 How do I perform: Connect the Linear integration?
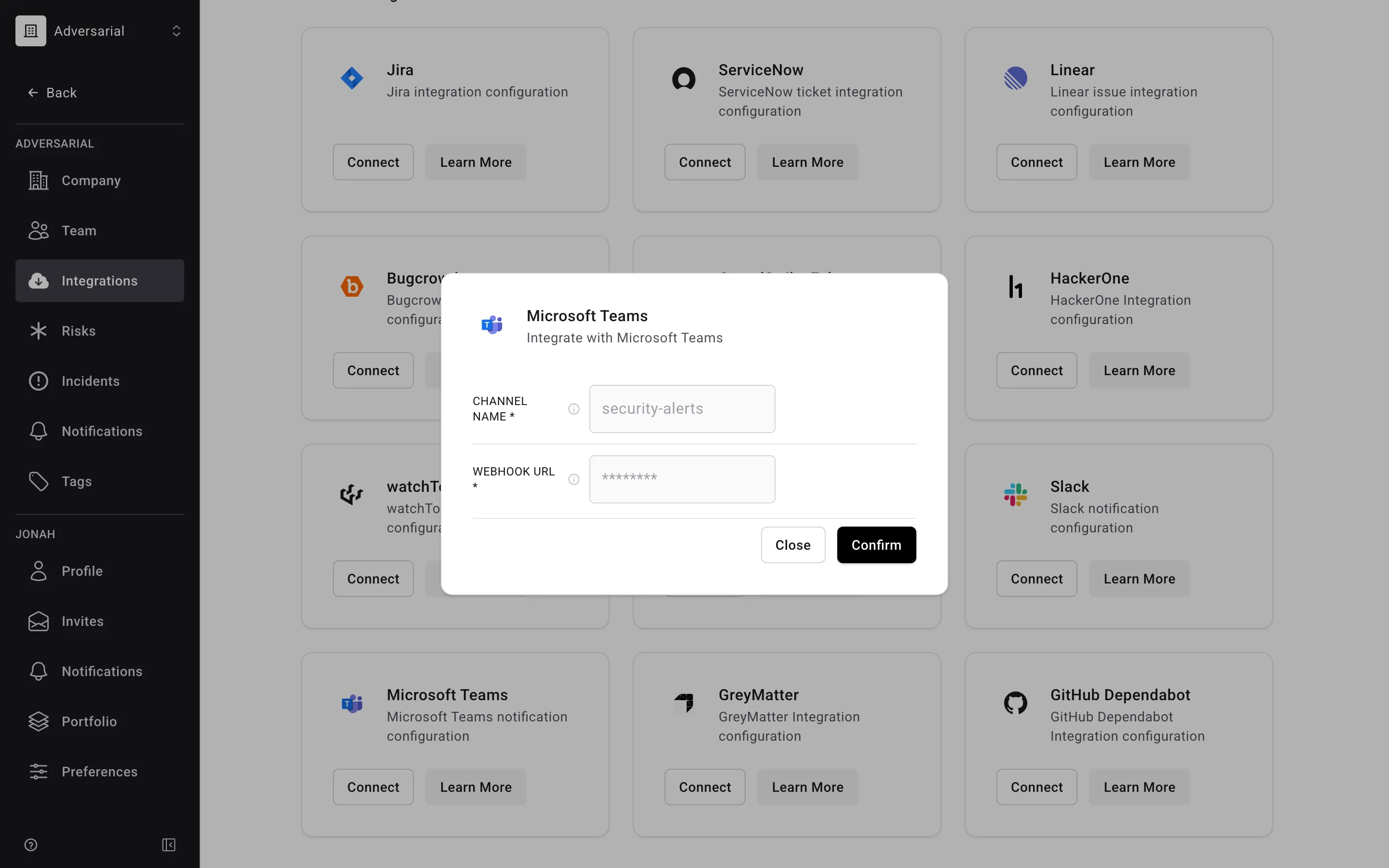[1036, 162]
